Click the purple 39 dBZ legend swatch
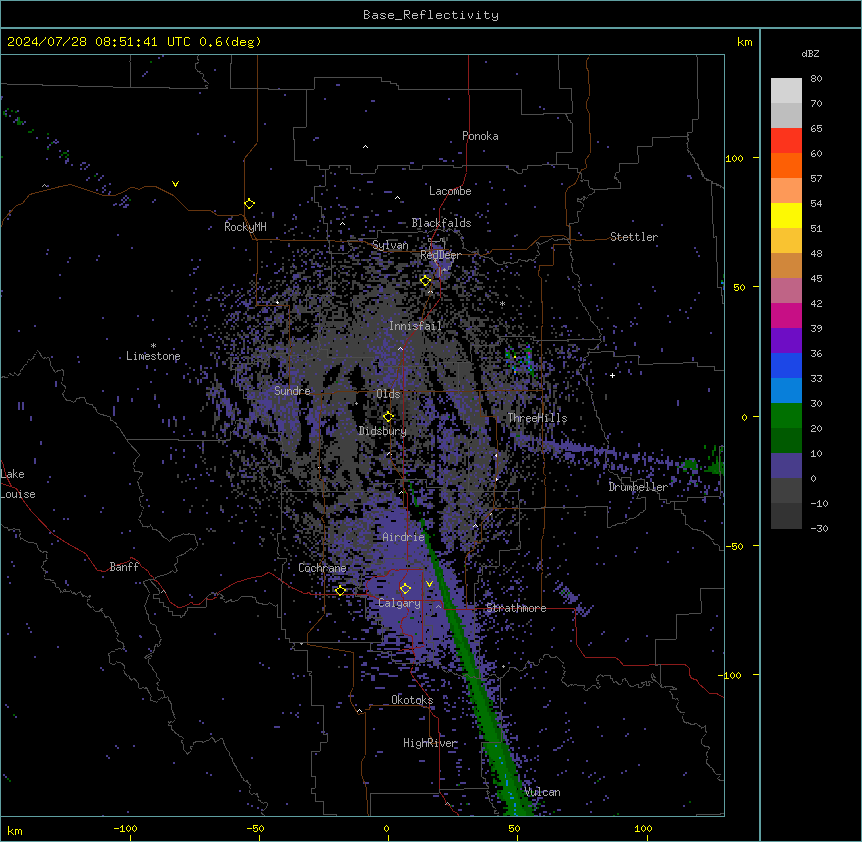Image resolution: width=862 pixels, height=842 pixels. (786, 340)
